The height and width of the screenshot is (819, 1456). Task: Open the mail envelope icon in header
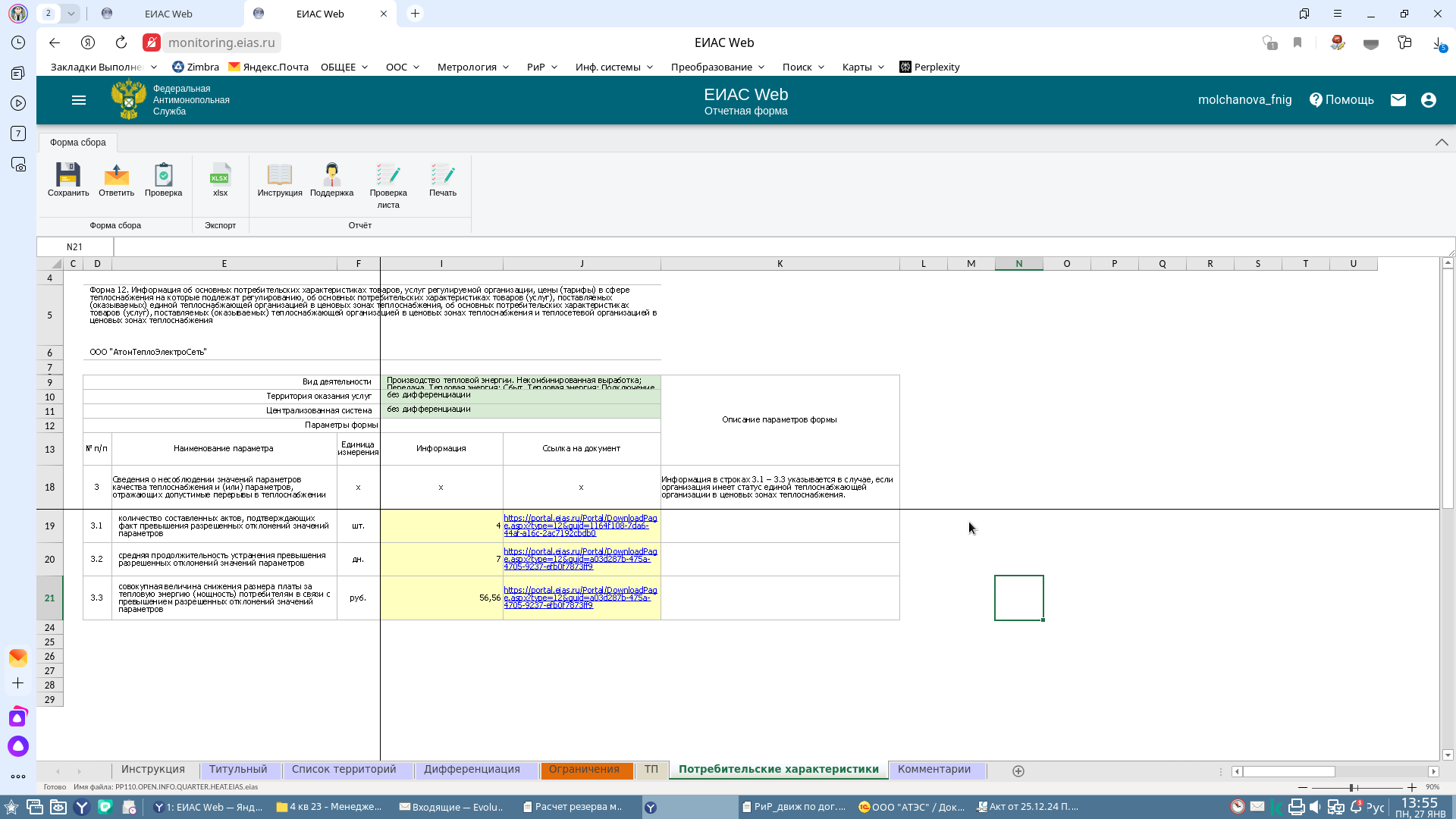click(x=1398, y=100)
